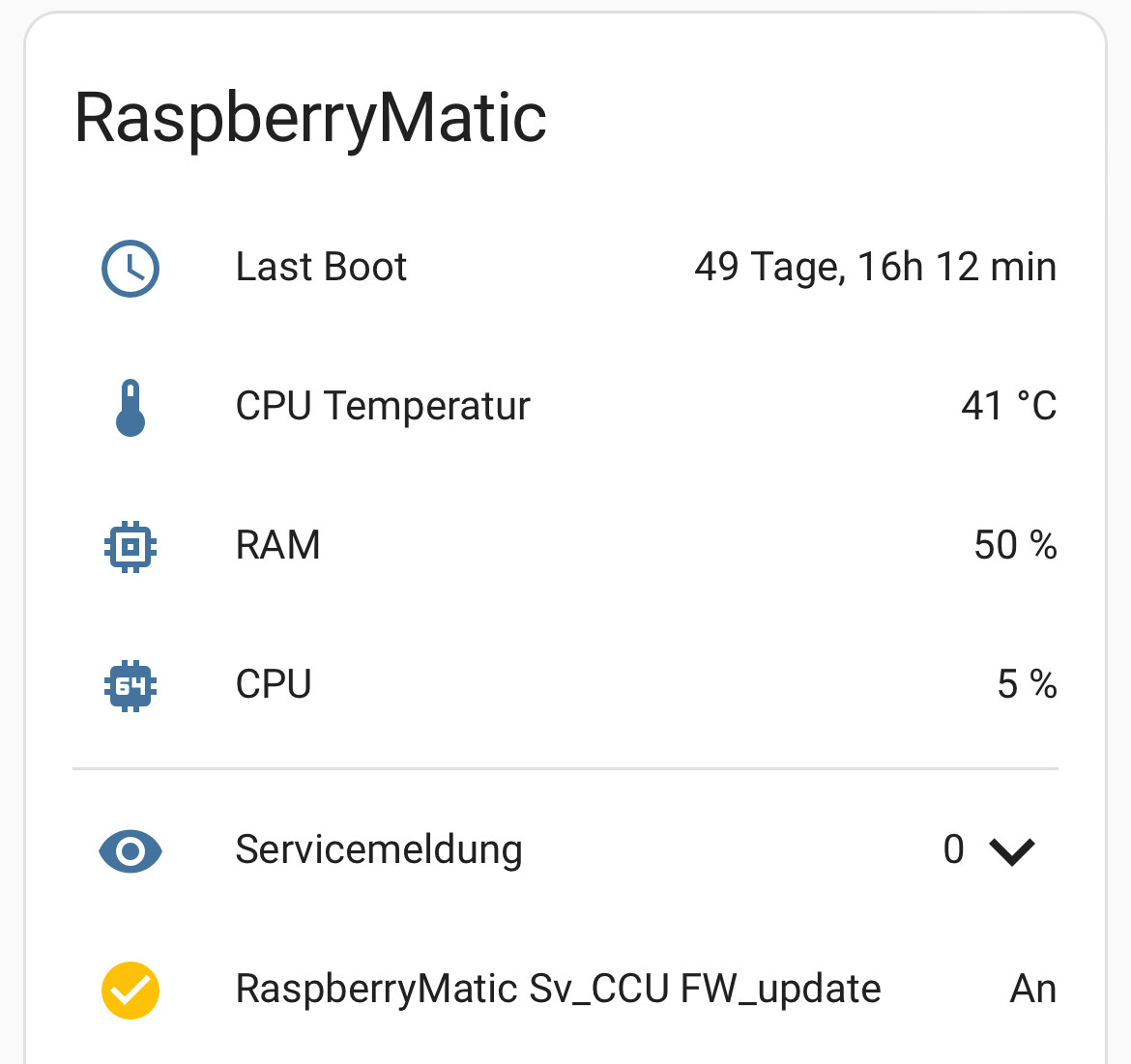Image resolution: width=1131 pixels, height=1064 pixels.
Task: Click the 50 % RAM value
Action: coord(1016,545)
